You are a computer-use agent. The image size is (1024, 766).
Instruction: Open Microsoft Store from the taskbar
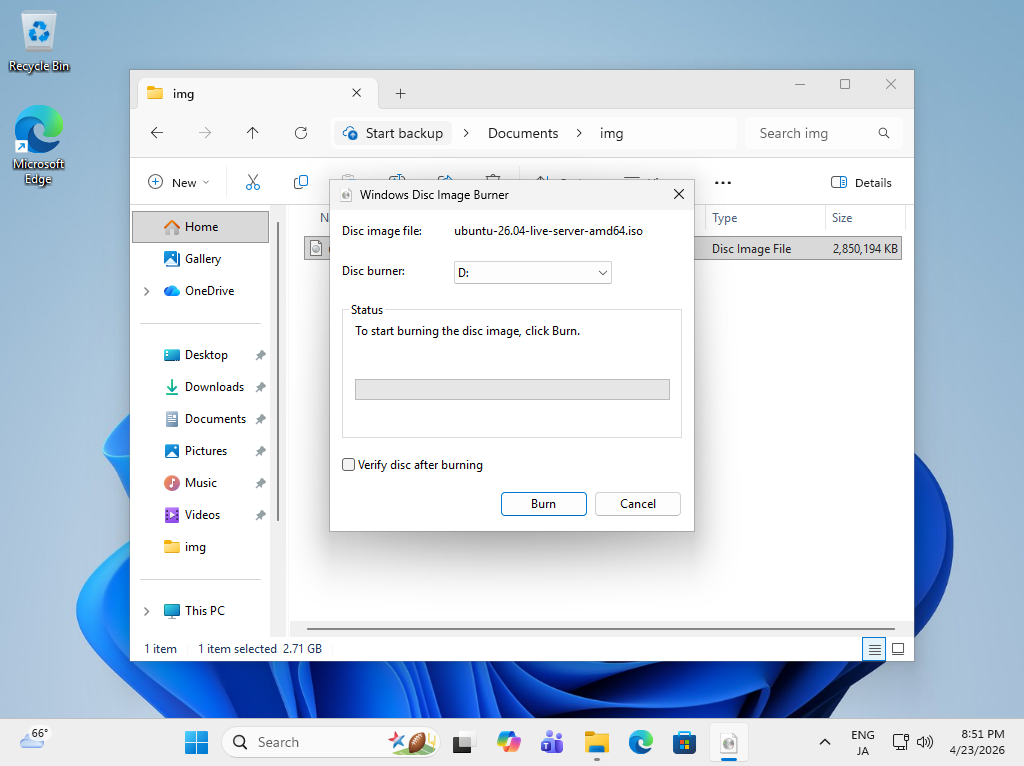(684, 742)
